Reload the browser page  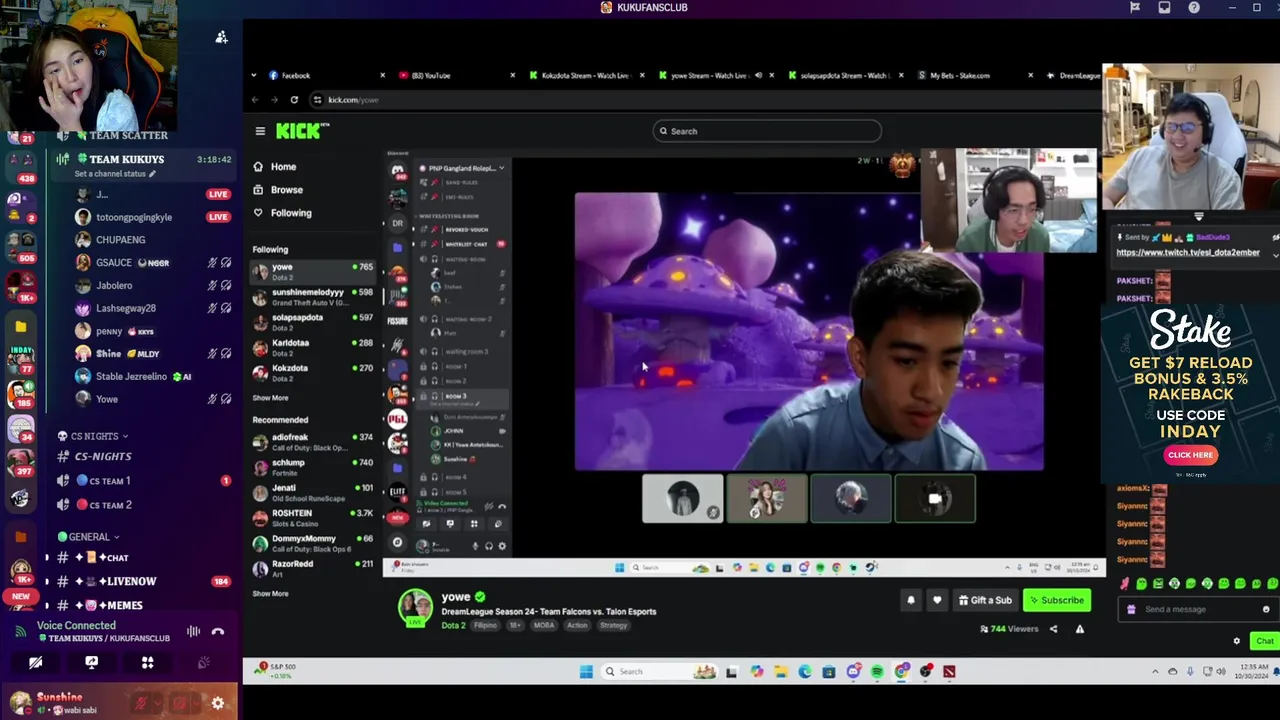pyautogui.click(x=294, y=99)
